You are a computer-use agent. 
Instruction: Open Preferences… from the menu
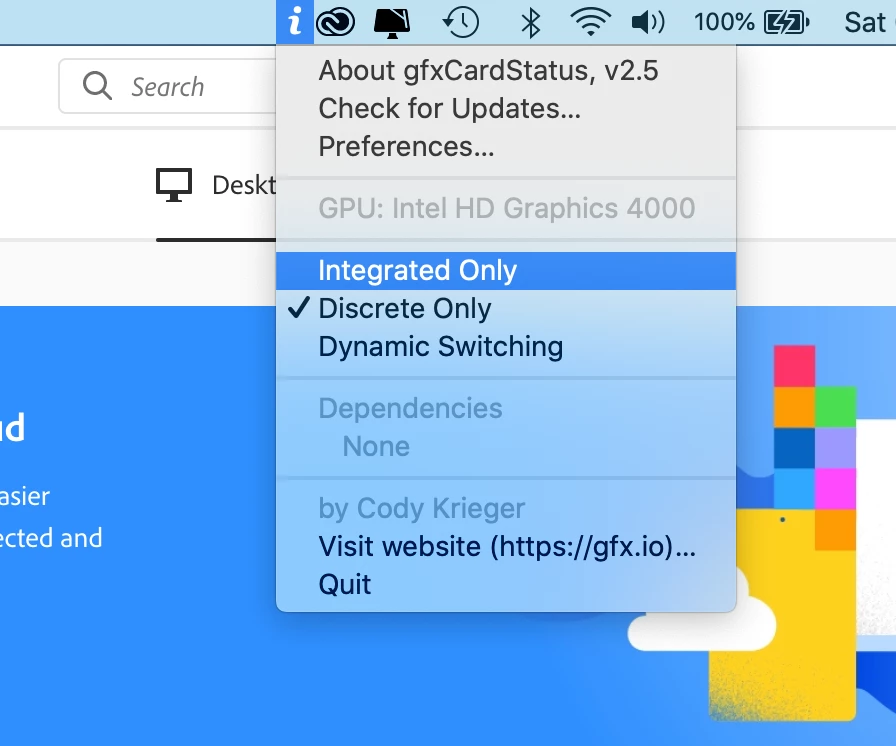tap(506, 147)
